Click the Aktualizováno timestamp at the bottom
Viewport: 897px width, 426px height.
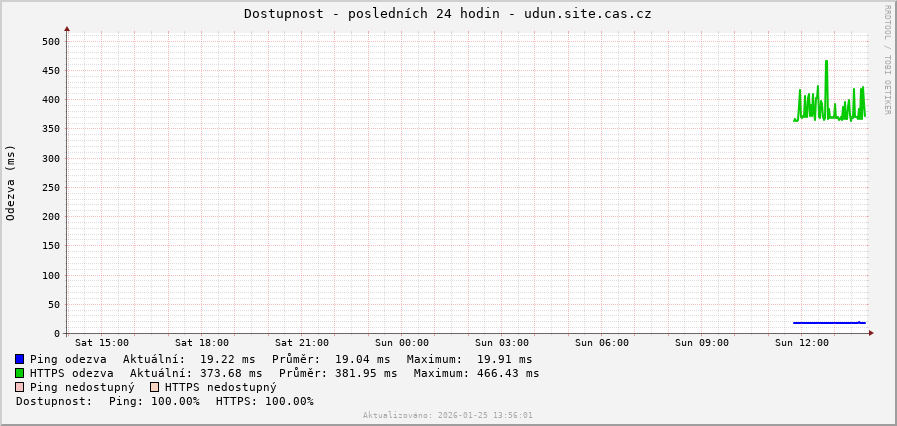pyautogui.click(x=447, y=415)
